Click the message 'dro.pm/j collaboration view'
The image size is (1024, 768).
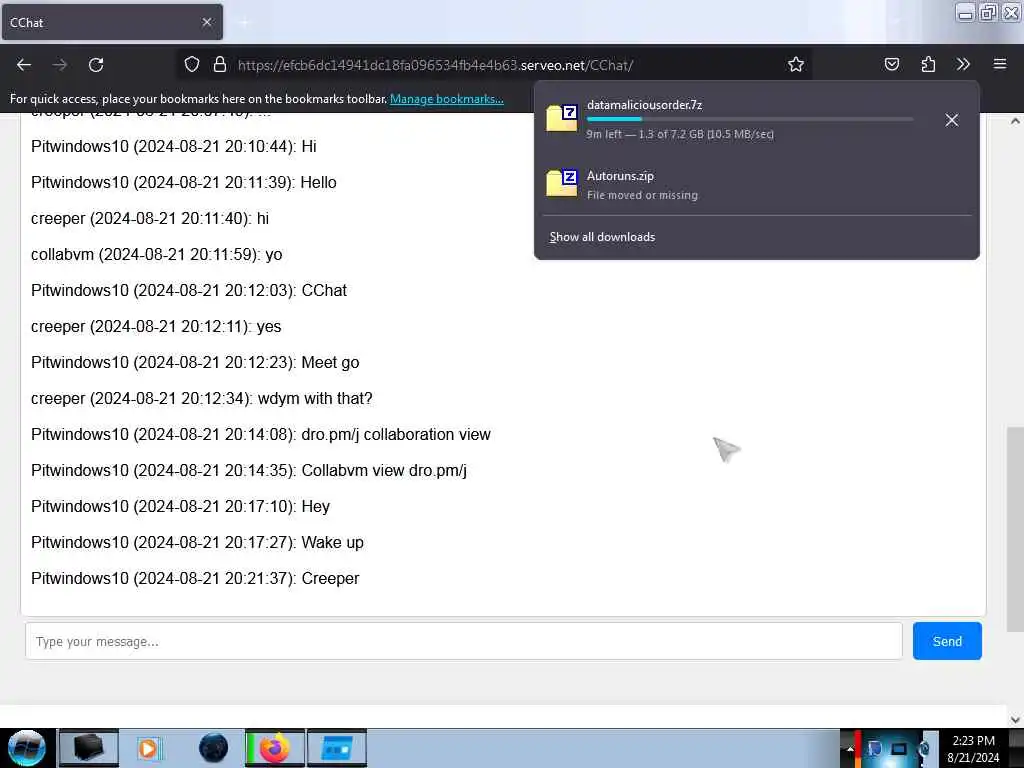pos(261,435)
